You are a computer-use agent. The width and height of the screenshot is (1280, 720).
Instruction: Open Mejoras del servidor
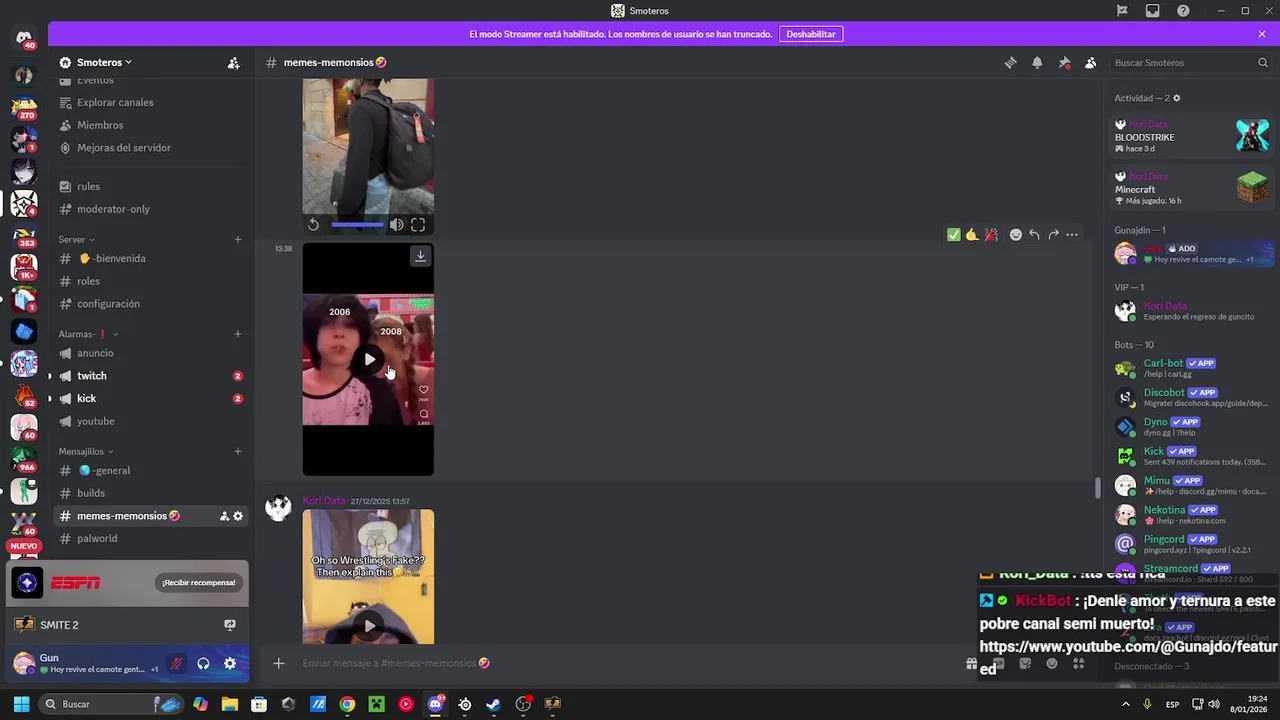(x=123, y=148)
